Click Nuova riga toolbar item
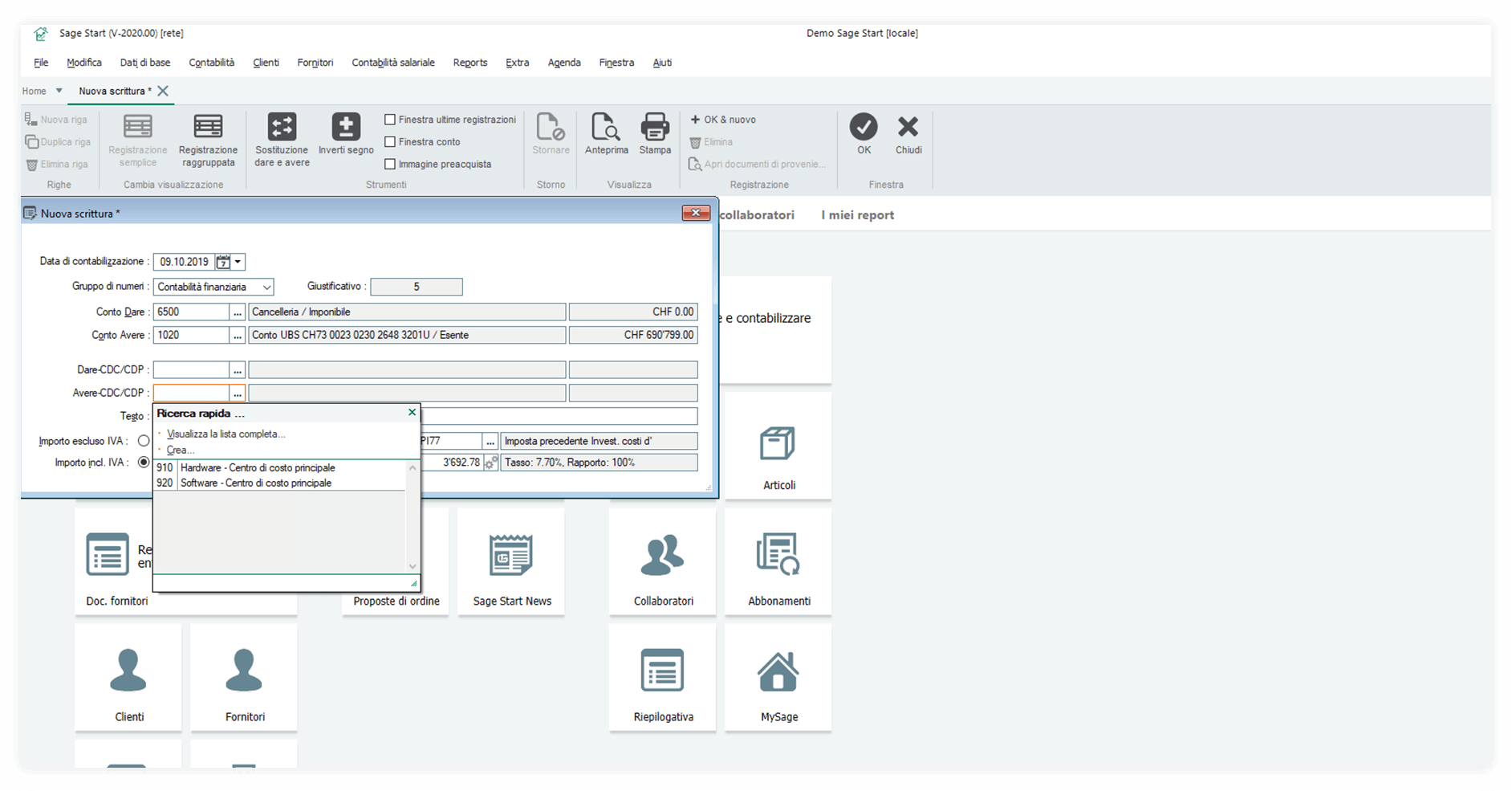Screen dimensions: 1512x791 click(x=56, y=120)
